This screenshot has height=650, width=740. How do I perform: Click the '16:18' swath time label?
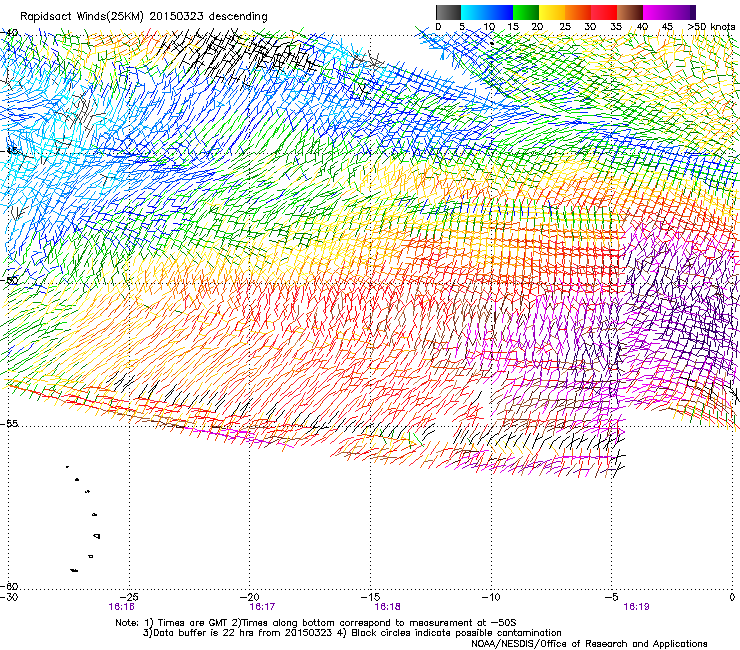[387, 607]
